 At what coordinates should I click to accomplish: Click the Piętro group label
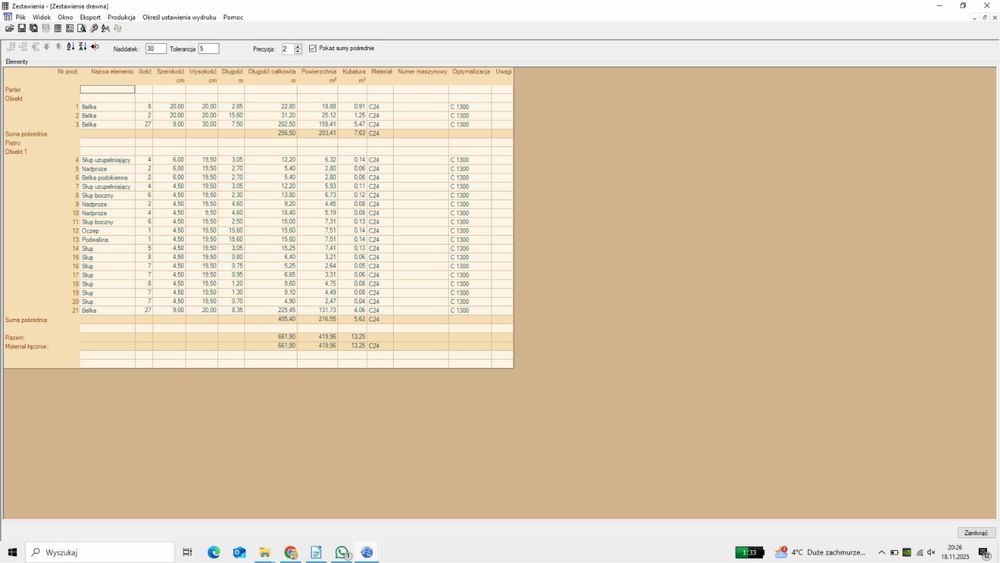coord(13,143)
